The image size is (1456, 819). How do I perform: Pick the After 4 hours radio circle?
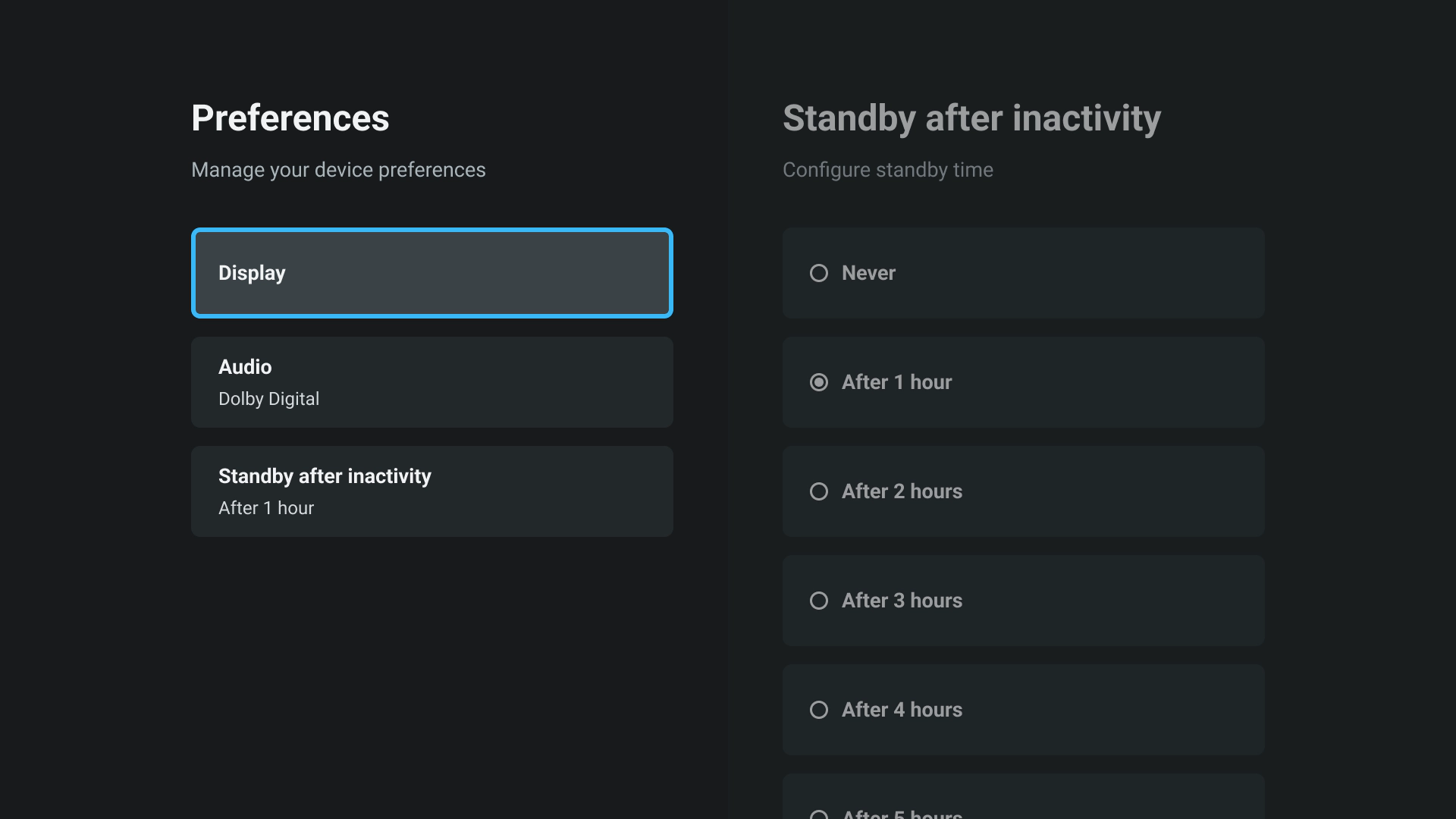819,710
